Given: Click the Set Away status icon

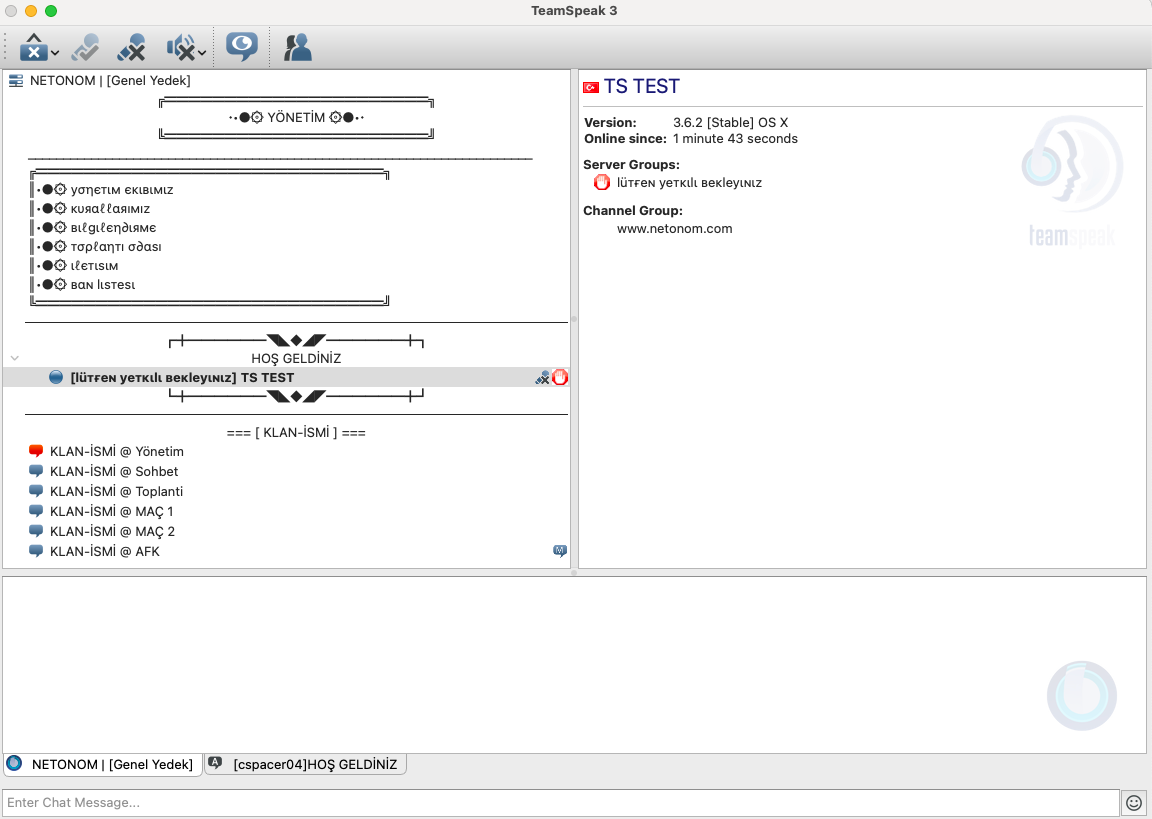Looking at the screenshot, I should click(x=33, y=47).
